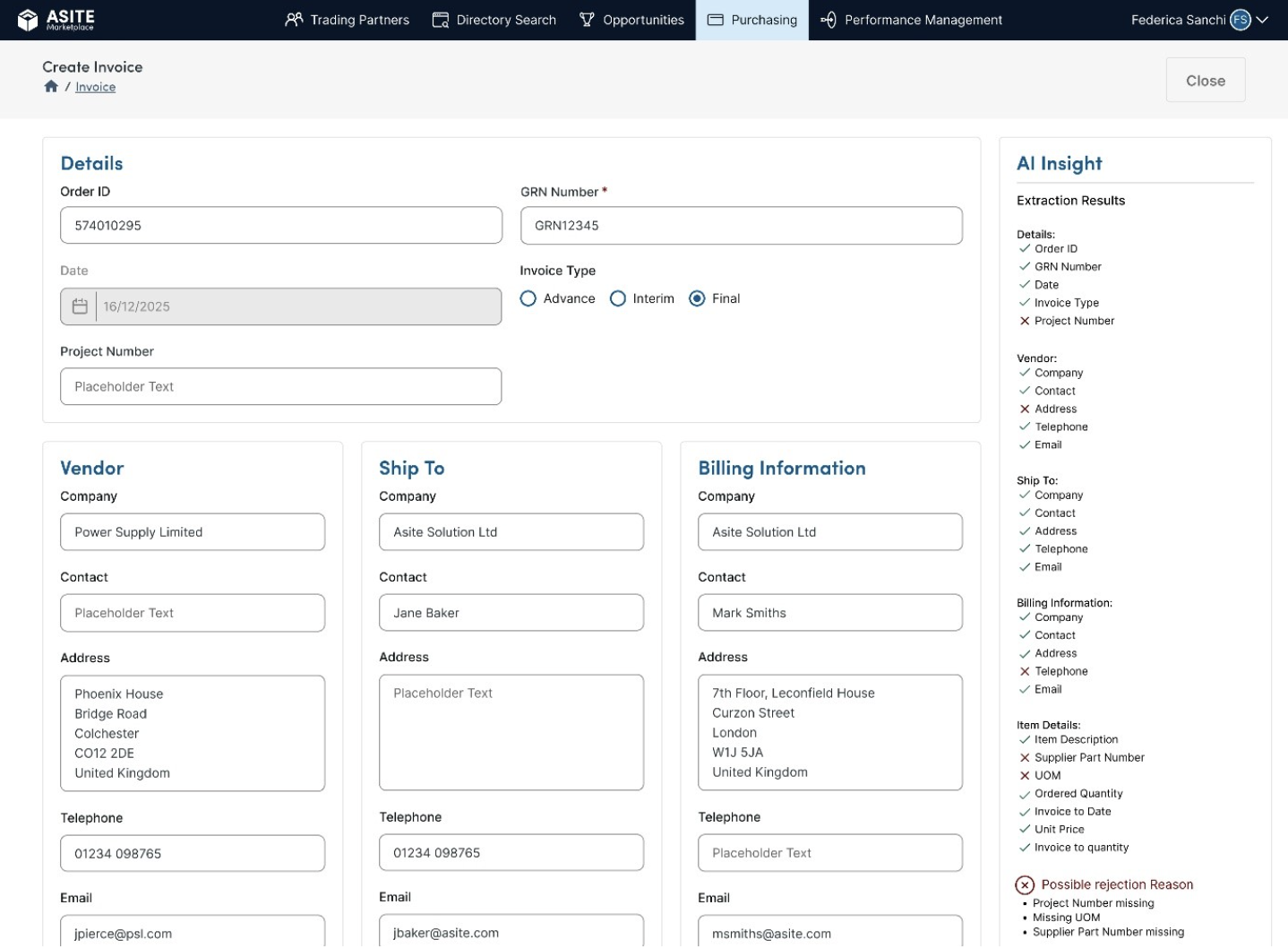
Task: Click the Ship To Address text area
Action: coord(511,733)
